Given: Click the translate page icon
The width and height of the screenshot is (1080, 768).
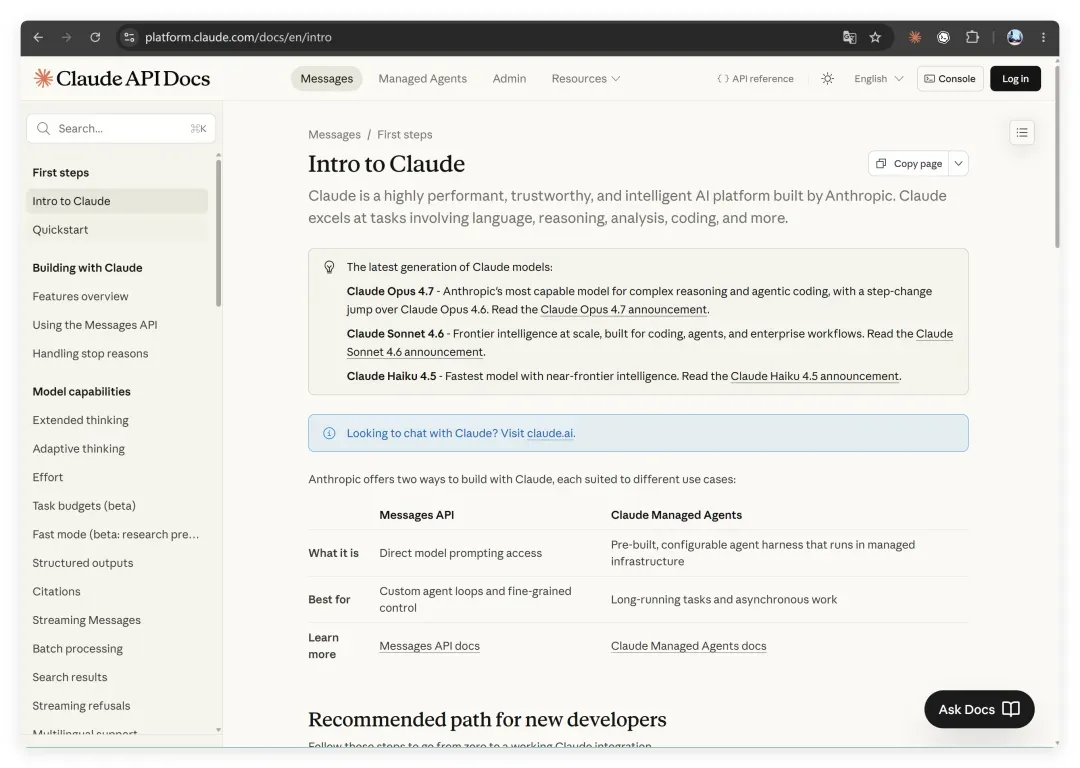Looking at the screenshot, I should [849, 37].
